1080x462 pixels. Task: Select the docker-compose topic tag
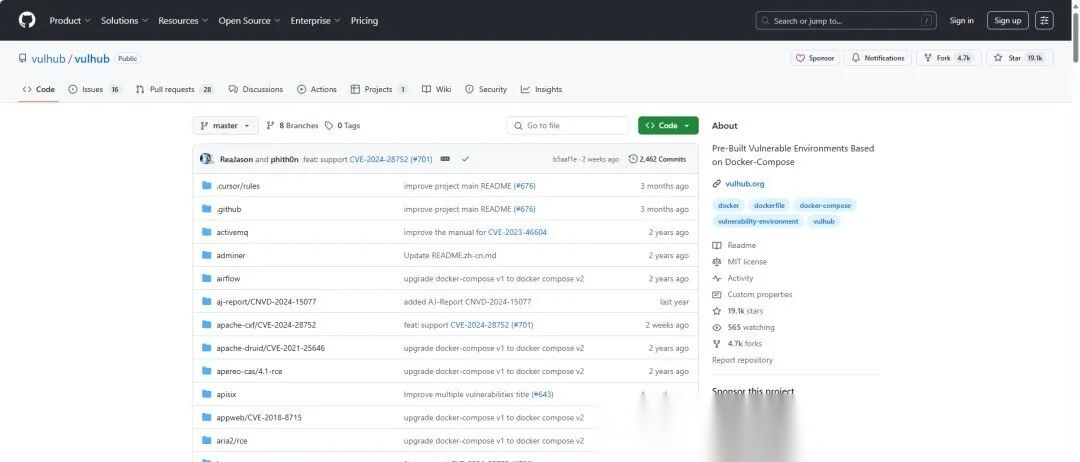coord(825,205)
